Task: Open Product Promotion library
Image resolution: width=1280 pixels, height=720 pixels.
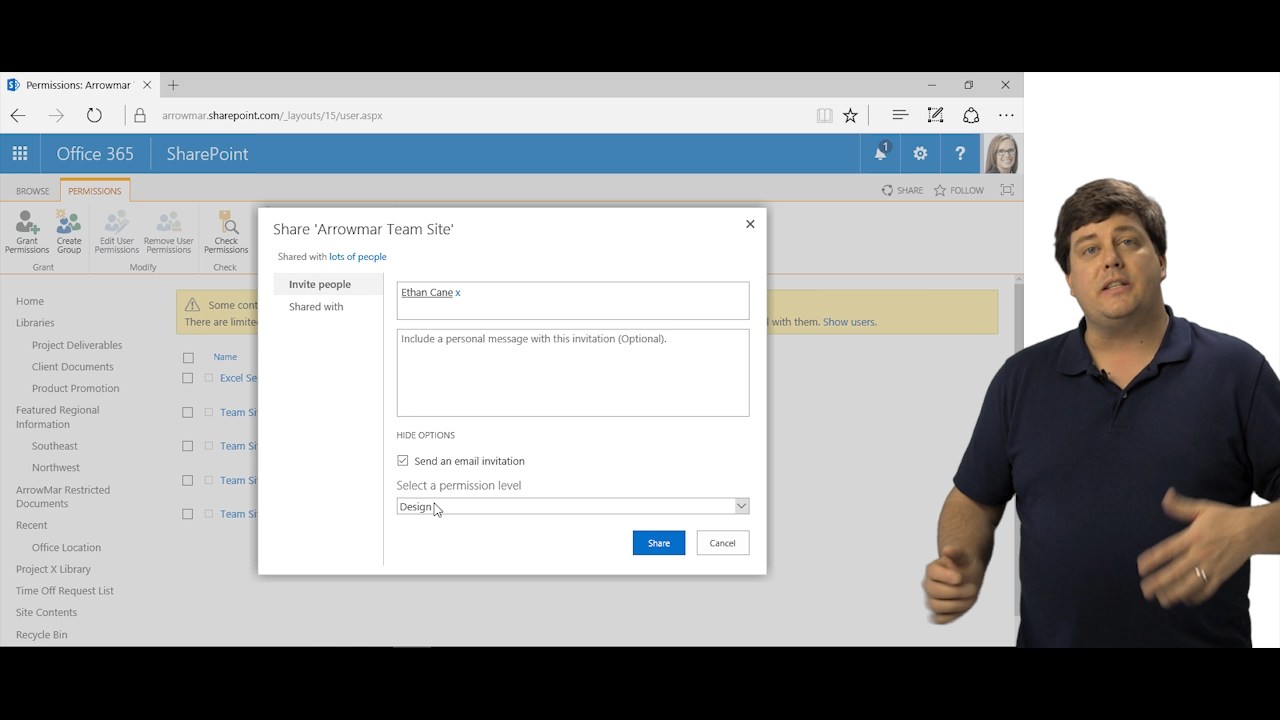Action: click(75, 388)
